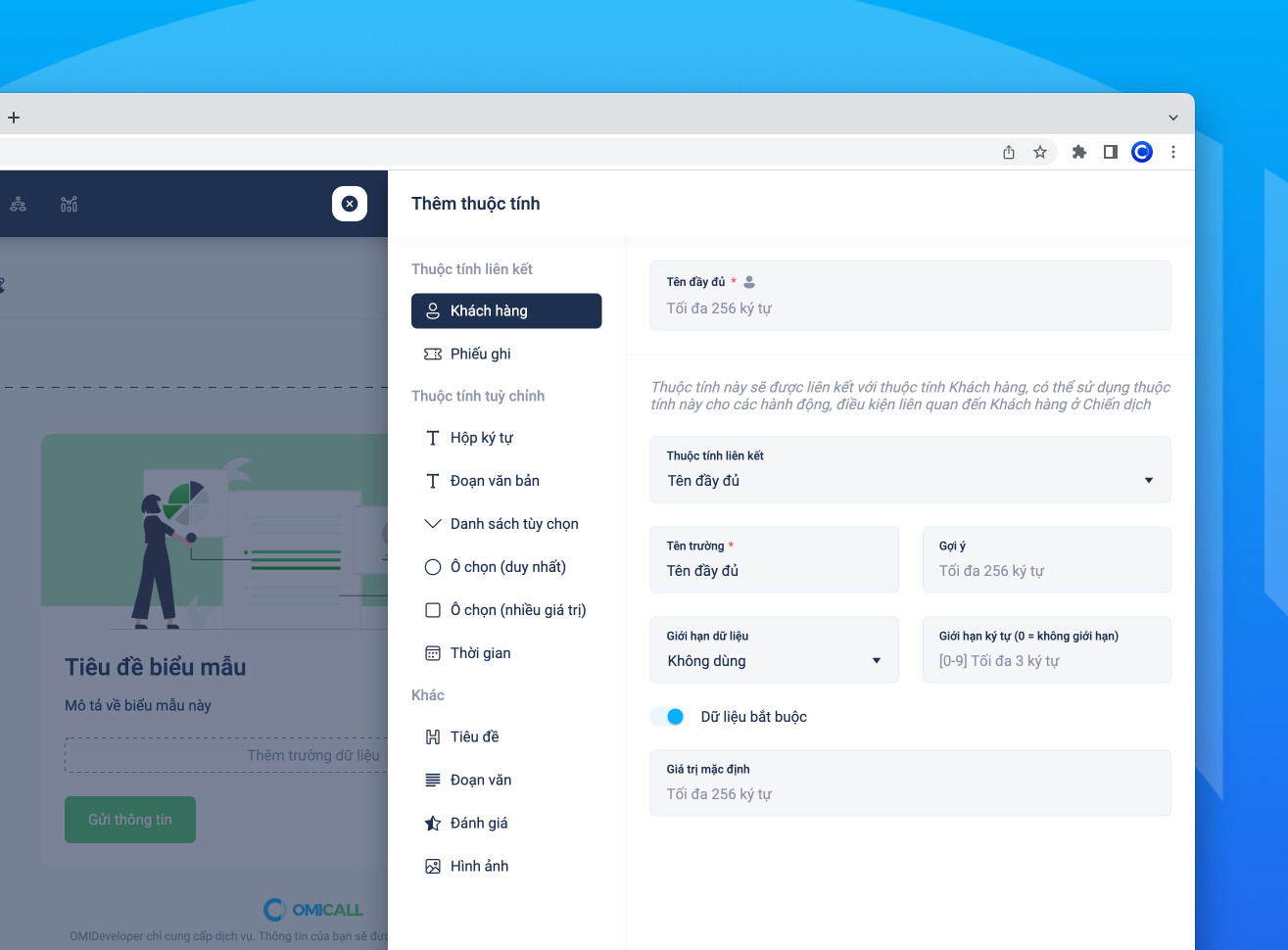Screen dimensions: 1288x950
Task: Open the Giới hạn dữ liệu dropdown
Action: click(x=775, y=650)
